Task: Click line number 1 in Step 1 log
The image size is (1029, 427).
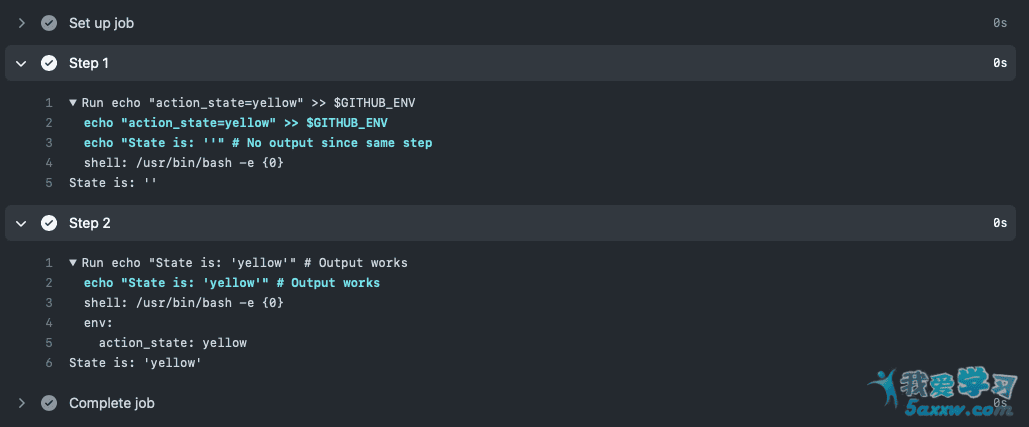Action: tap(48, 103)
